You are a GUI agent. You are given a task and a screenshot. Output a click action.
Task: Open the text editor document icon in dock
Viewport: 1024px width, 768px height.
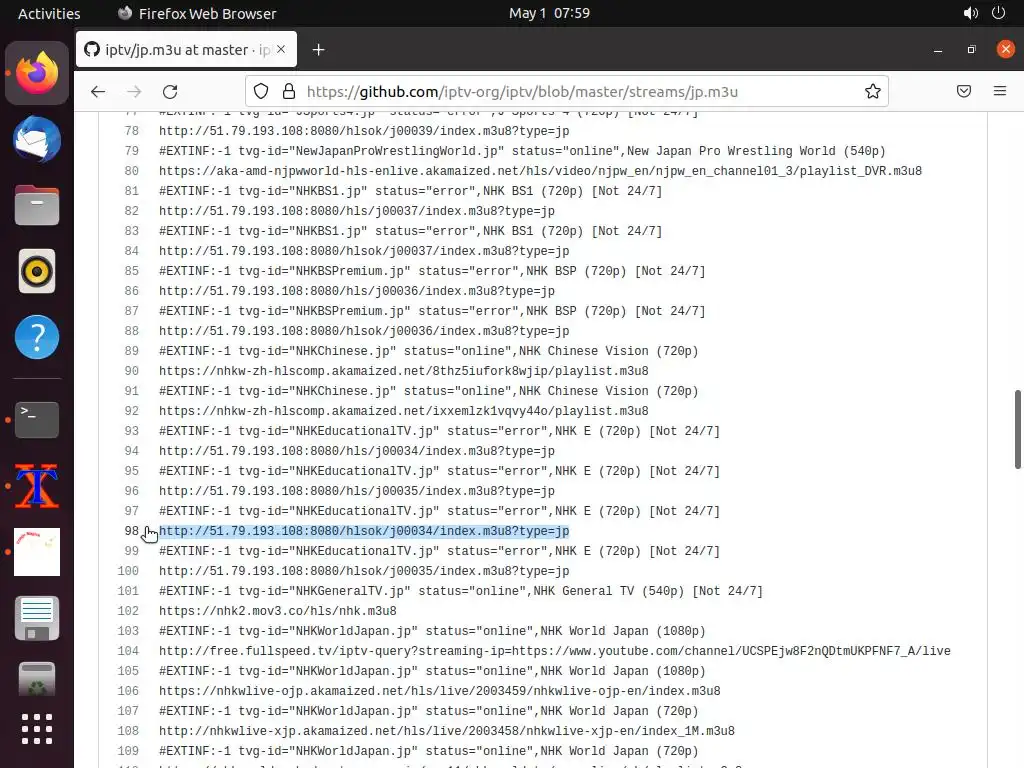click(37, 618)
